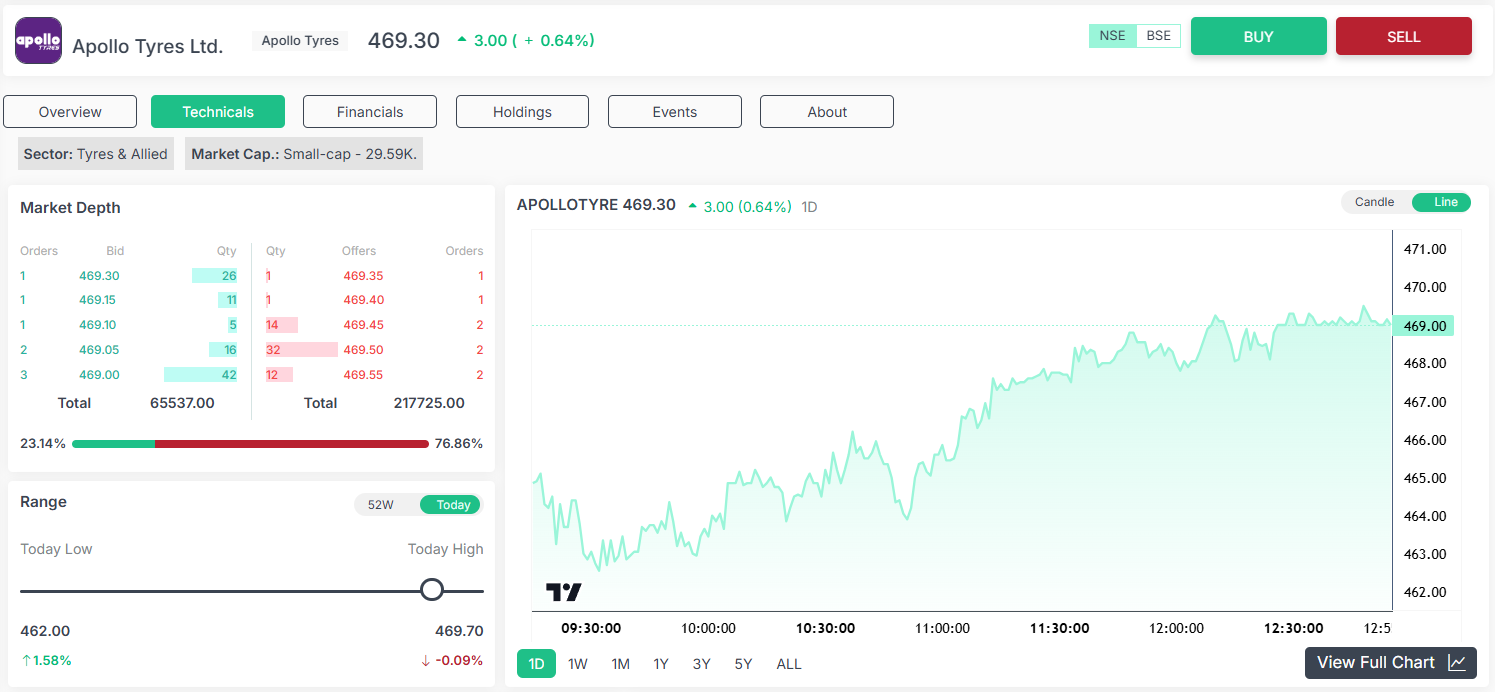
Task: Click the 471.00 price axis label
Action: click(1425, 249)
